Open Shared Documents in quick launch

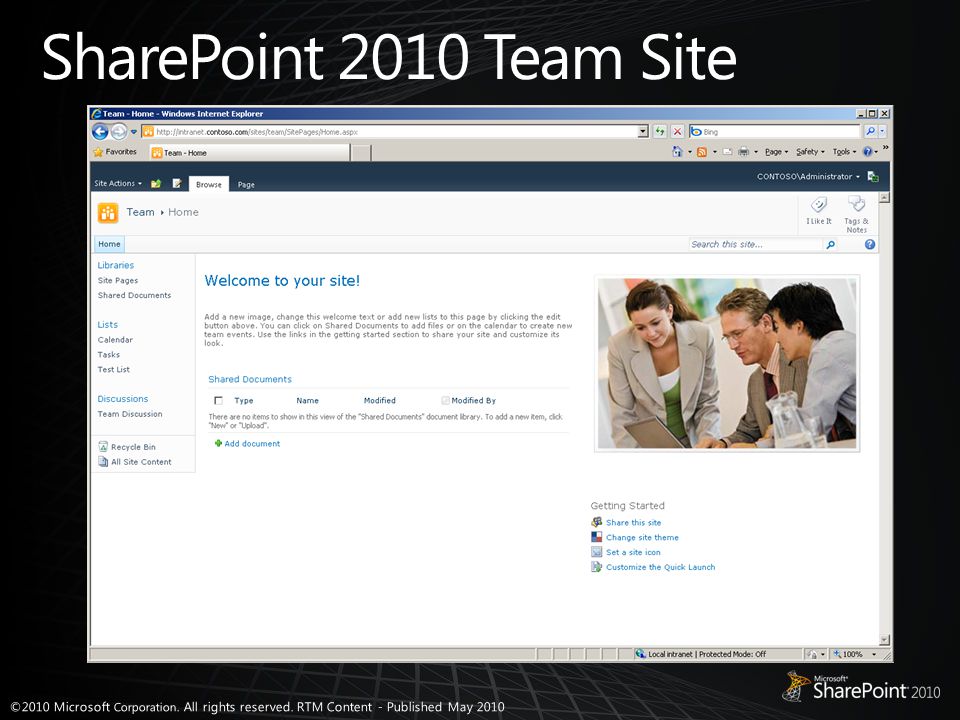pyautogui.click(x=134, y=295)
